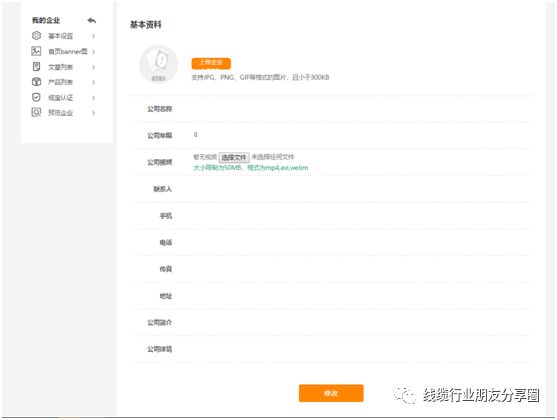
Task: Click the 地址 label
Action: 166,296
